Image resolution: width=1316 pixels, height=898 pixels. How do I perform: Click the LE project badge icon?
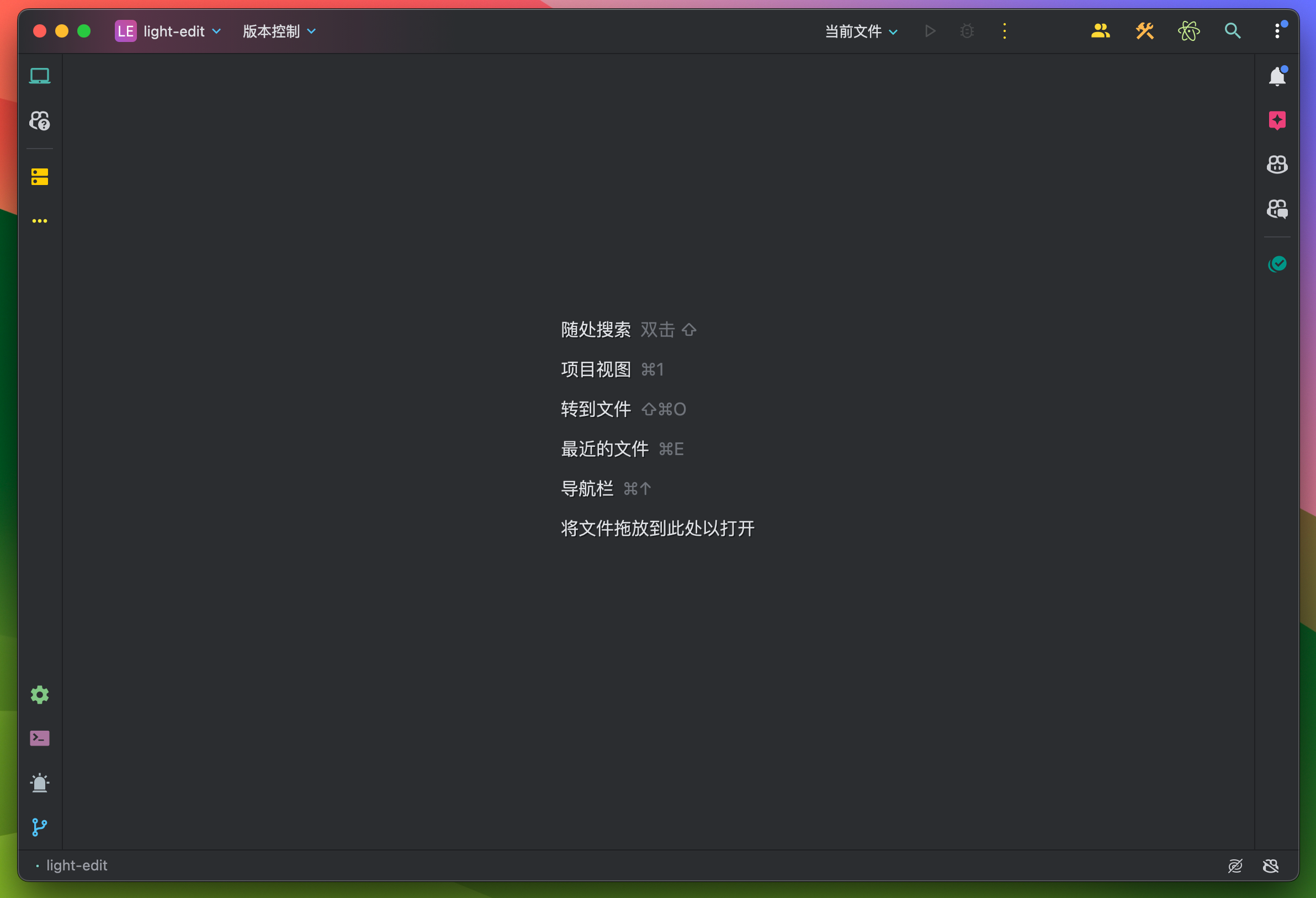coord(125,30)
